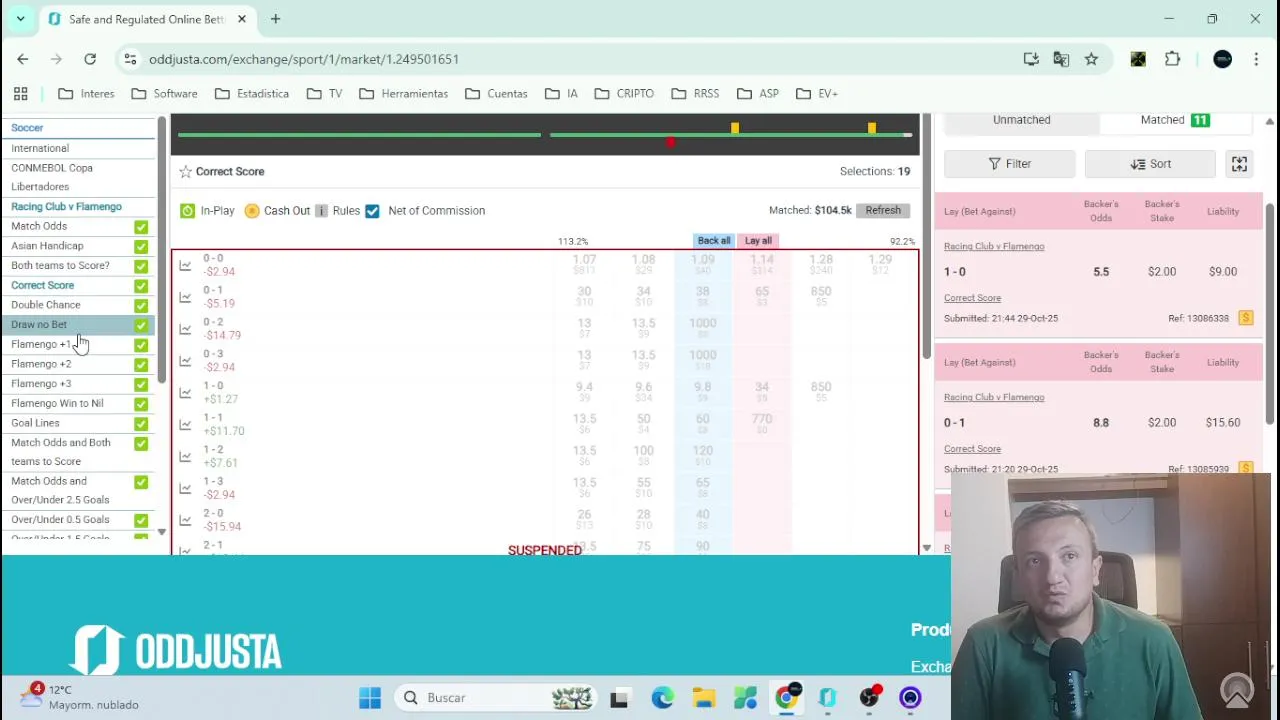The width and height of the screenshot is (1280, 720).
Task: Toggle the Flamengo +2 checkbox
Action: coord(141,364)
